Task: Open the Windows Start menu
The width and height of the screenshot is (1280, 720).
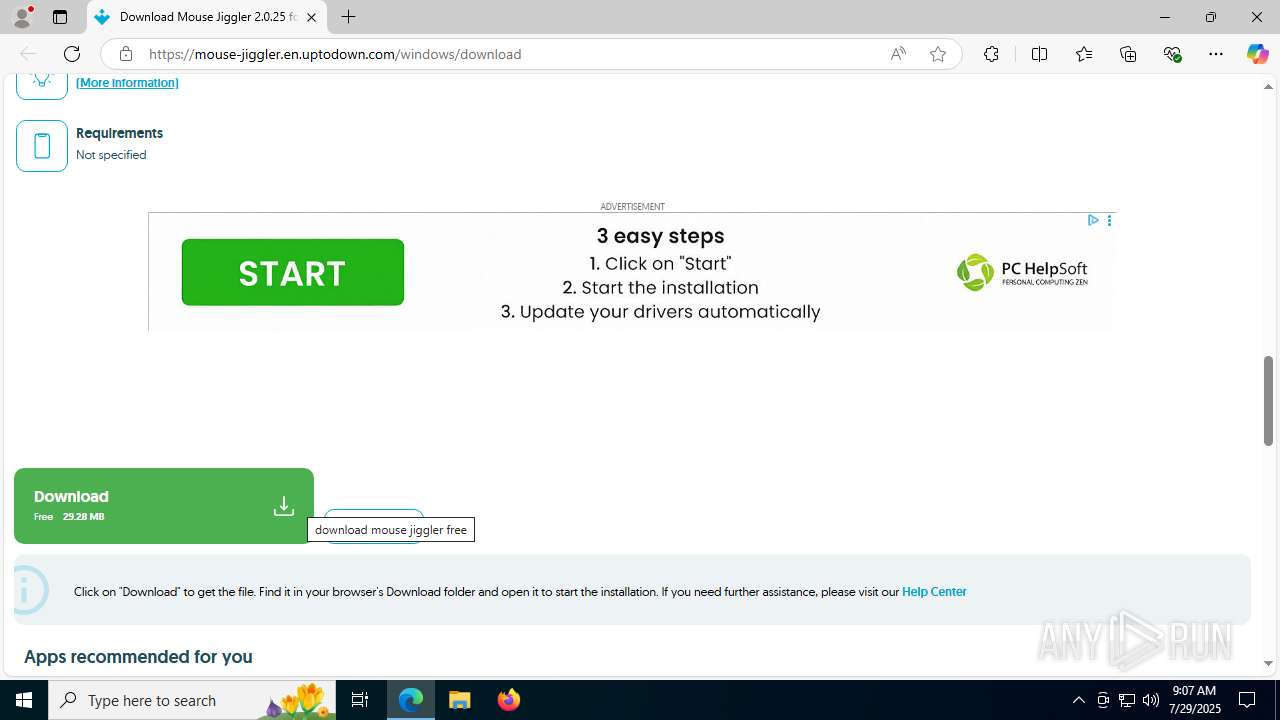Action: (x=24, y=700)
